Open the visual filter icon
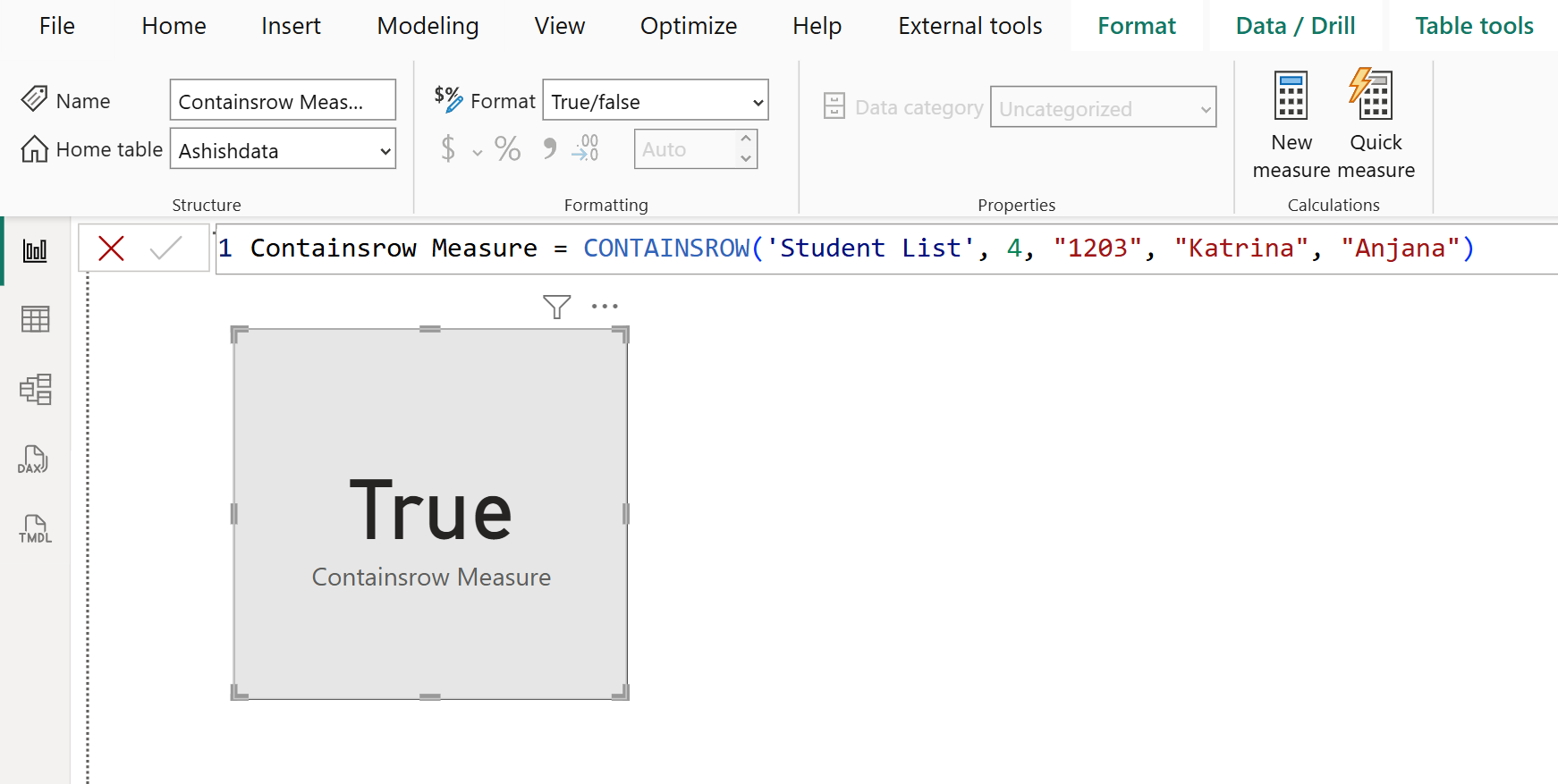Image resolution: width=1558 pixels, height=784 pixels. (x=556, y=307)
